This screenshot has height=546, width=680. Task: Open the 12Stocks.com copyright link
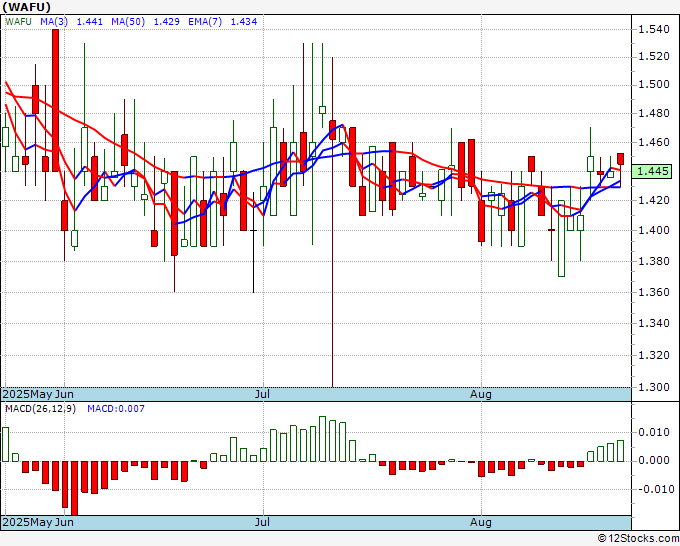638,538
